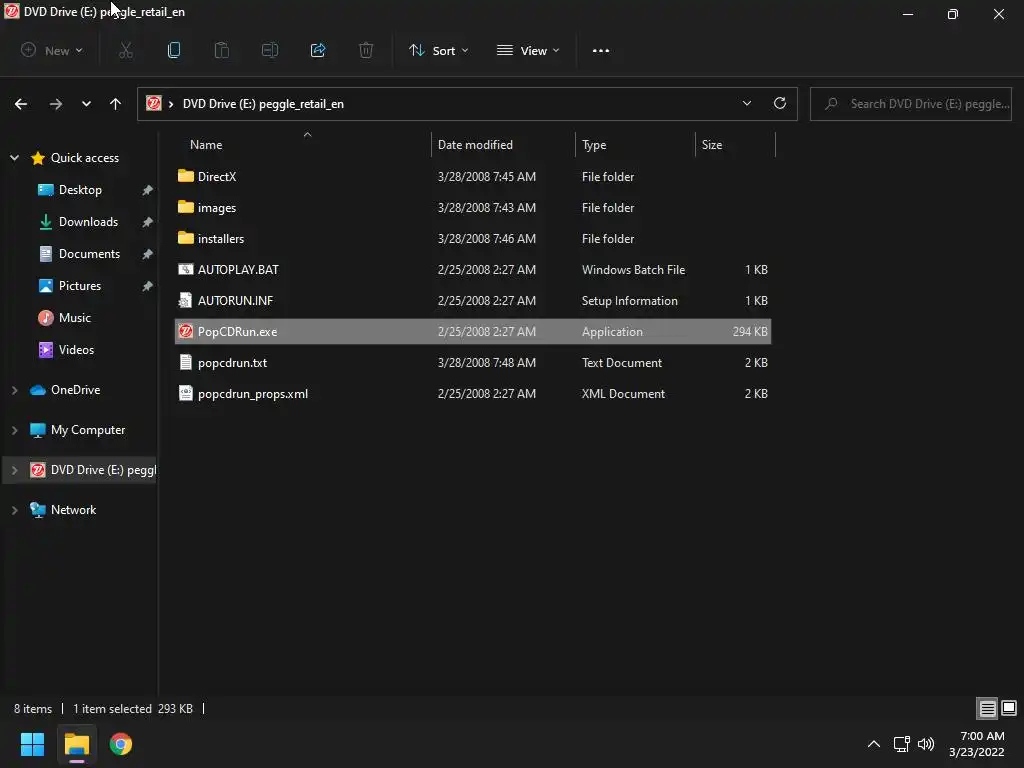Open Downloads in Quick access
Image resolution: width=1024 pixels, height=768 pixels.
click(88, 221)
